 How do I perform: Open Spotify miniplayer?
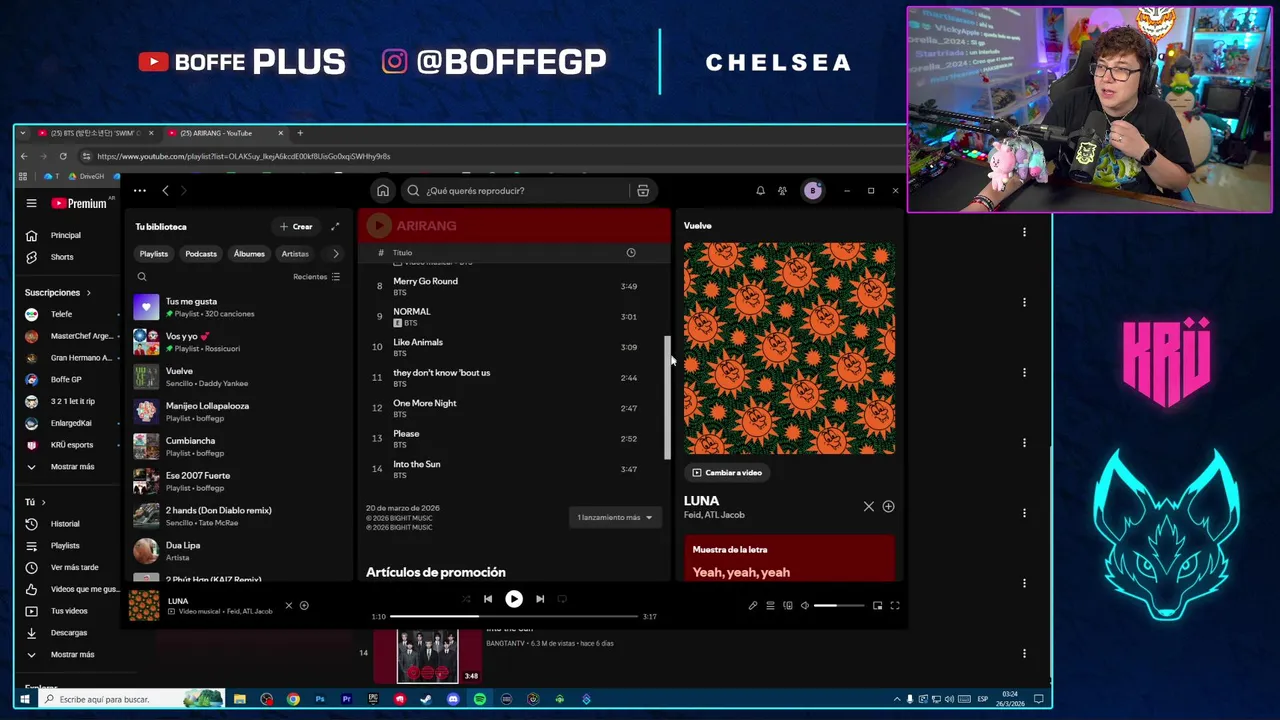point(877,605)
